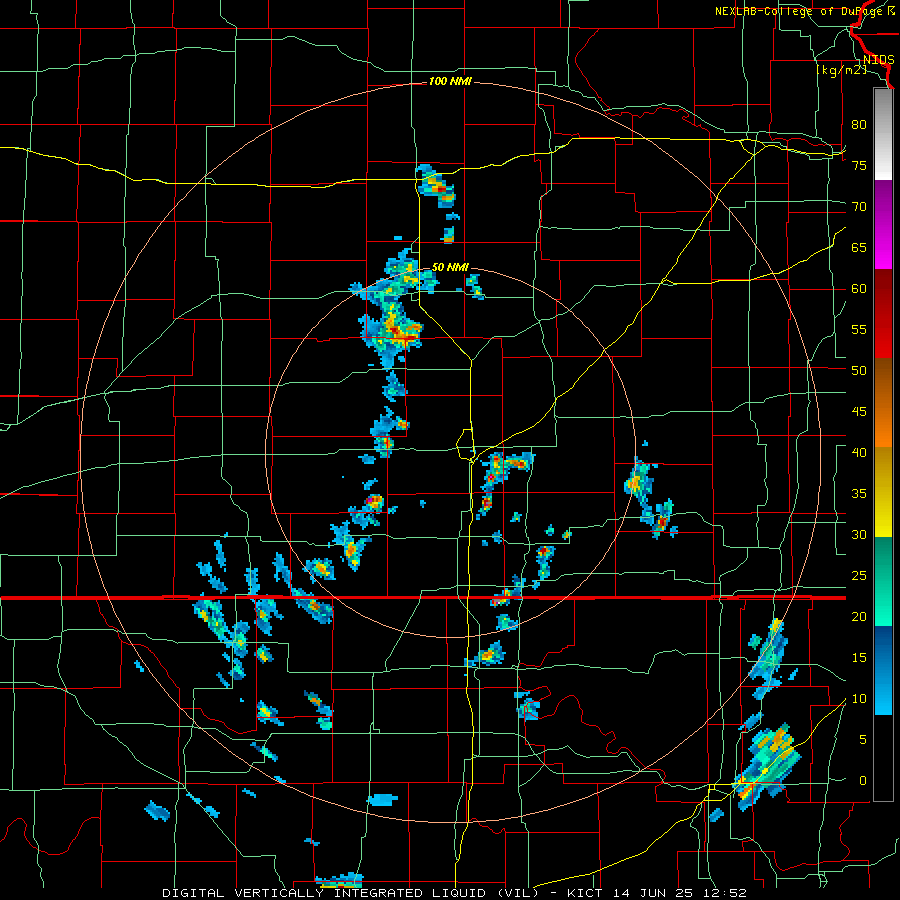Click the 30 value on the scale
Screen dimensions: 900x900
pos(859,535)
